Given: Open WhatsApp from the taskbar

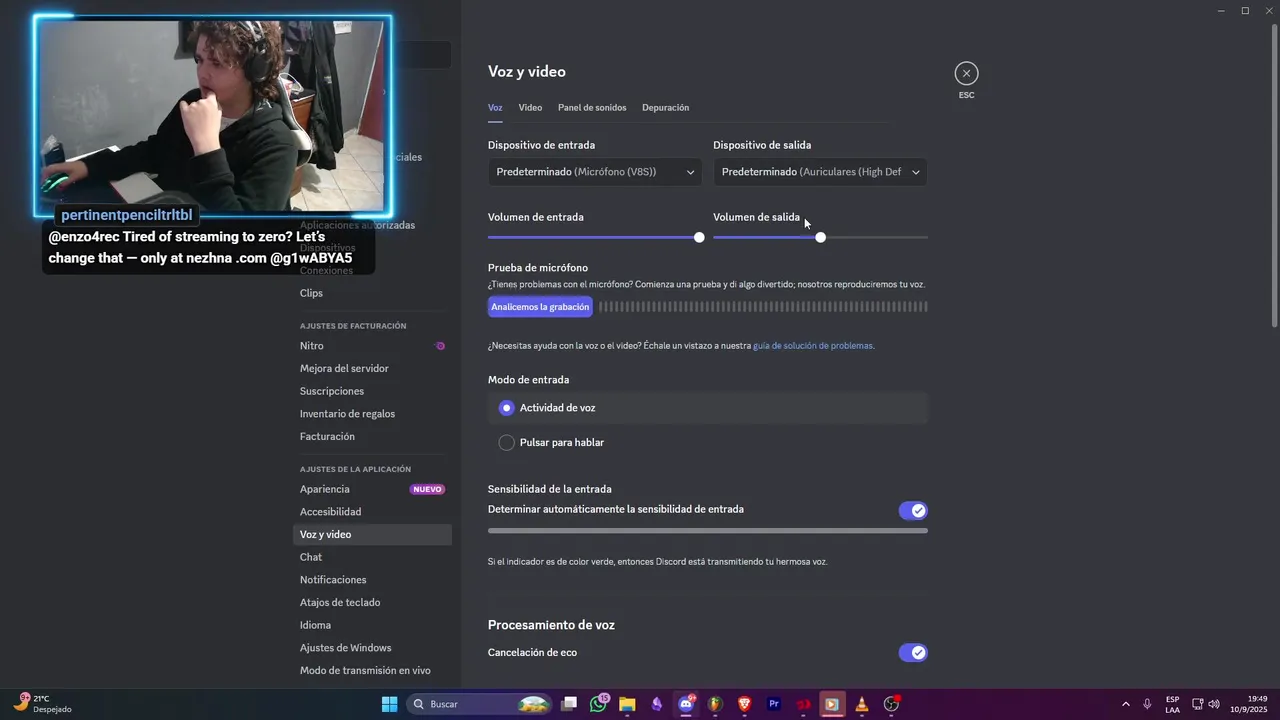Looking at the screenshot, I should click(598, 704).
